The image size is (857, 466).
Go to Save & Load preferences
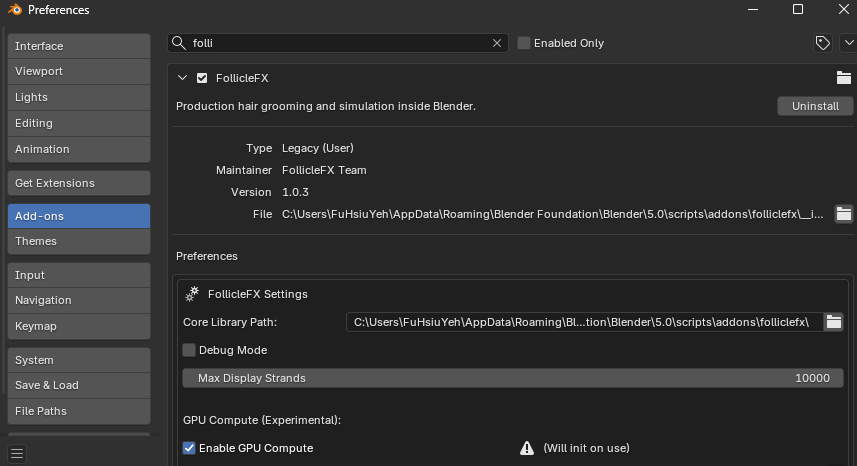pyautogui.click(x=79, y=385)
